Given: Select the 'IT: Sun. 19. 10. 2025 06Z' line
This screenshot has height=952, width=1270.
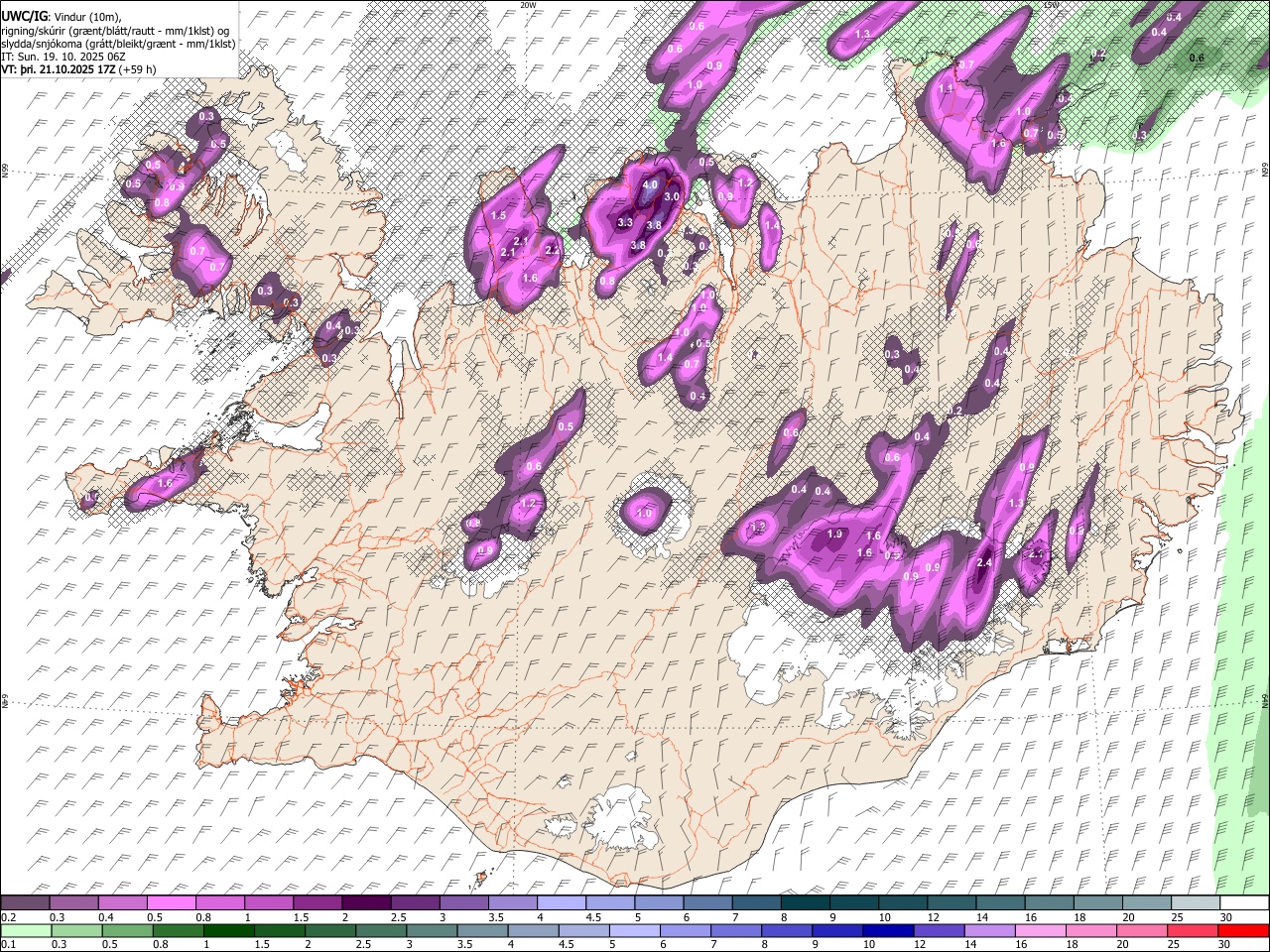Looking at the screenshot, I should (63, 57).
